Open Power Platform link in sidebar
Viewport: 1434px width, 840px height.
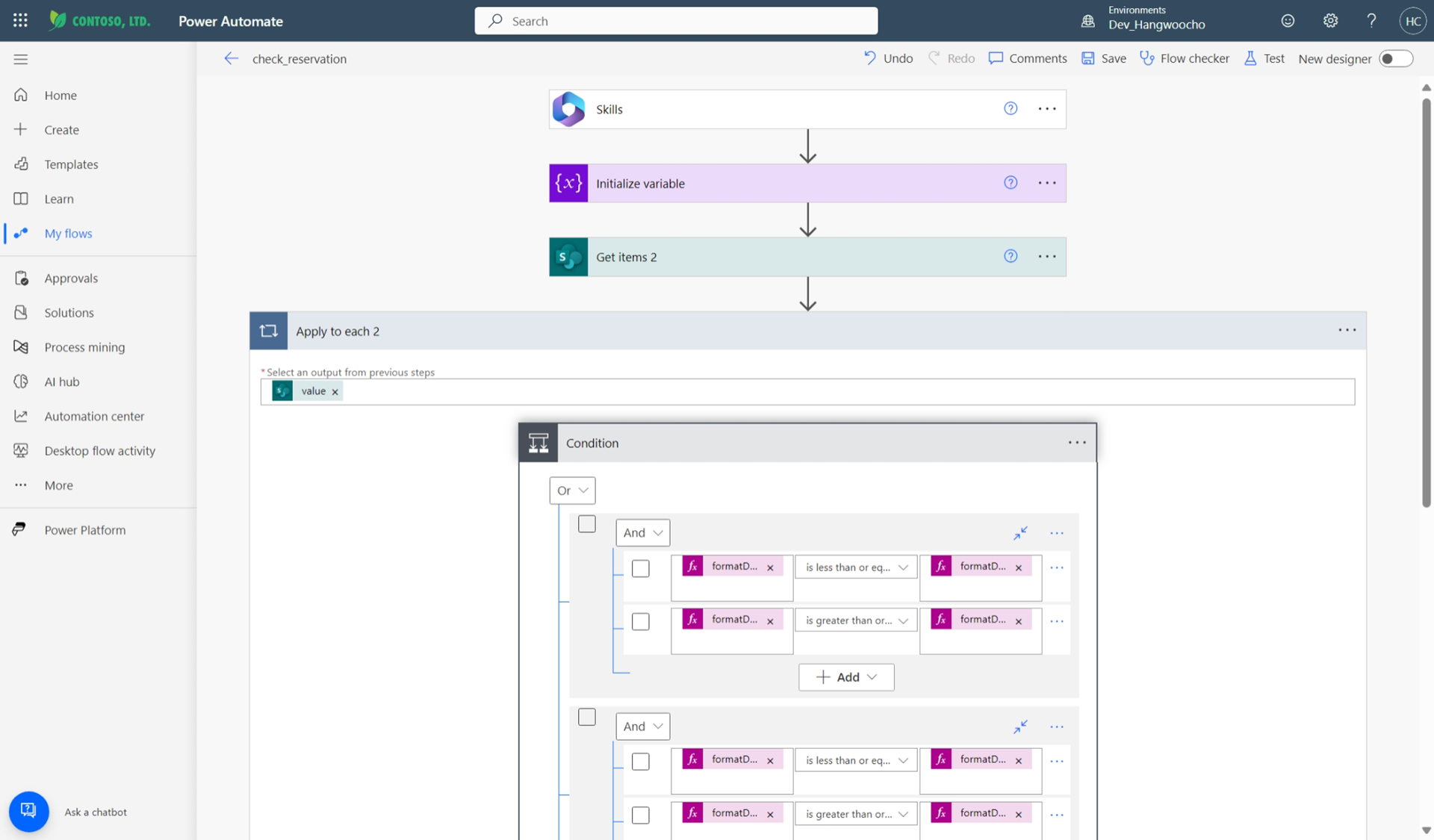tap(84, 530)
